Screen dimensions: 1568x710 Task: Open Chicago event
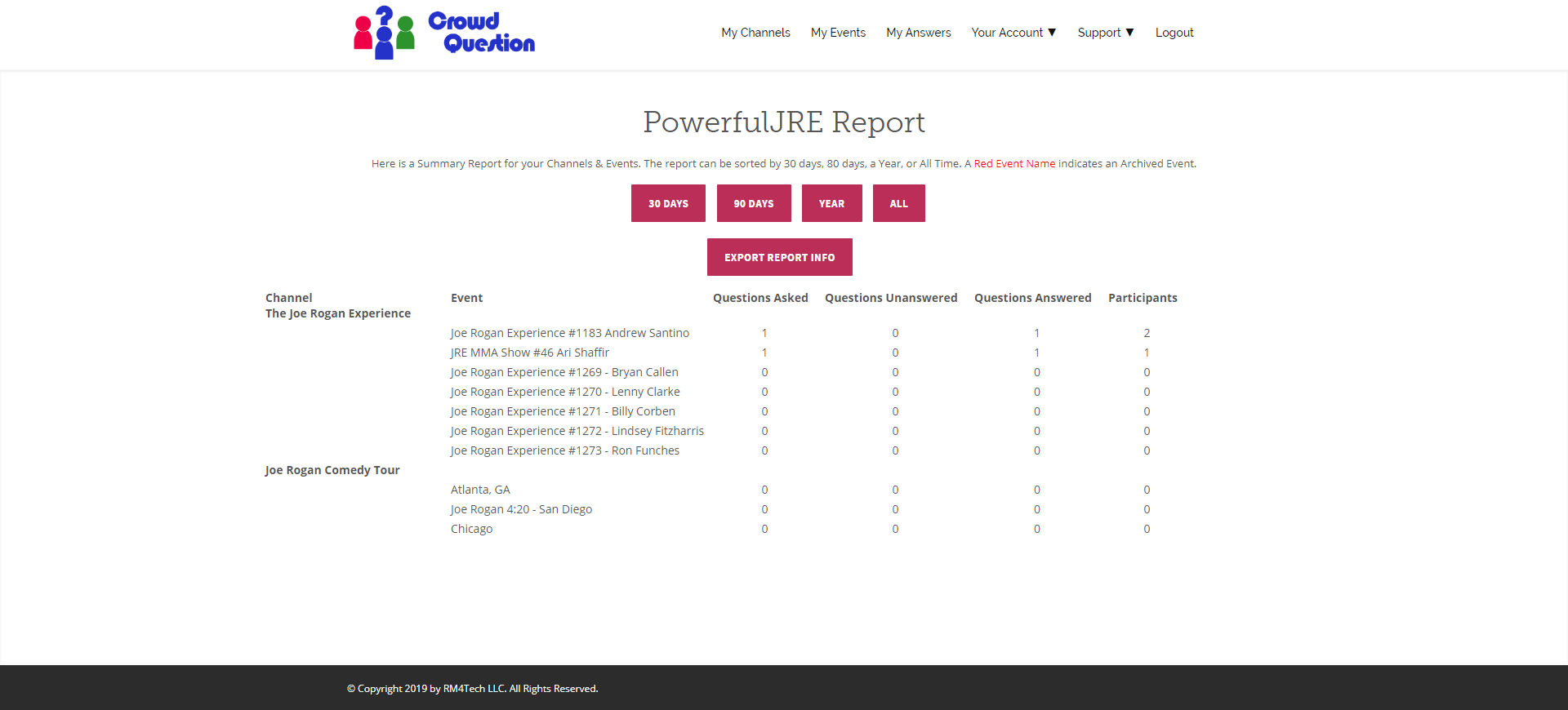pos(471,529)
